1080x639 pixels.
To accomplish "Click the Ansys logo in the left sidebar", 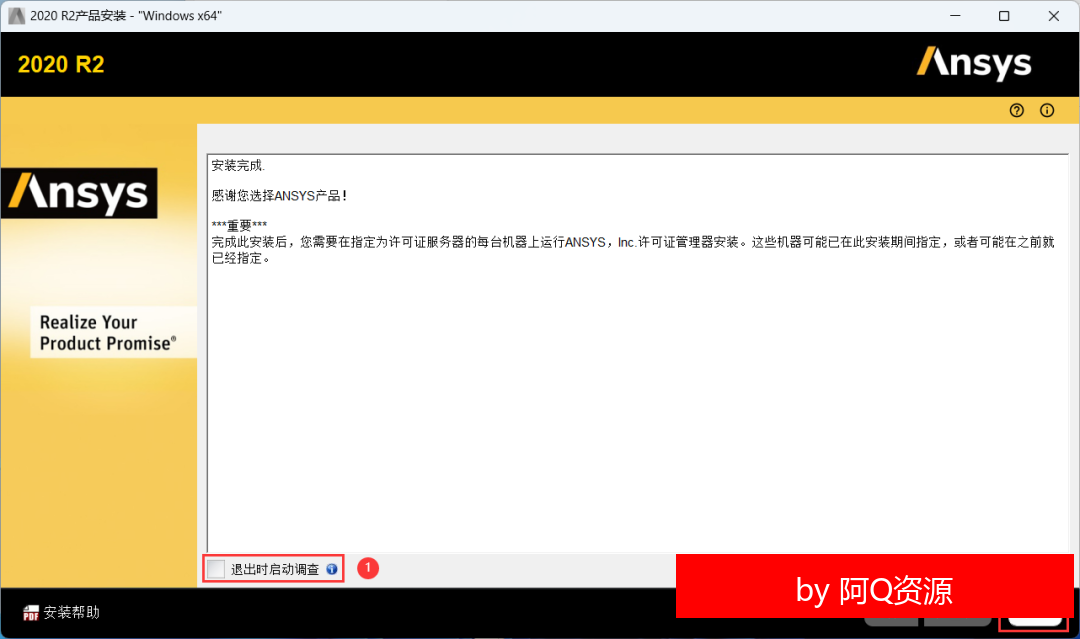I will (x=79, y=193).
